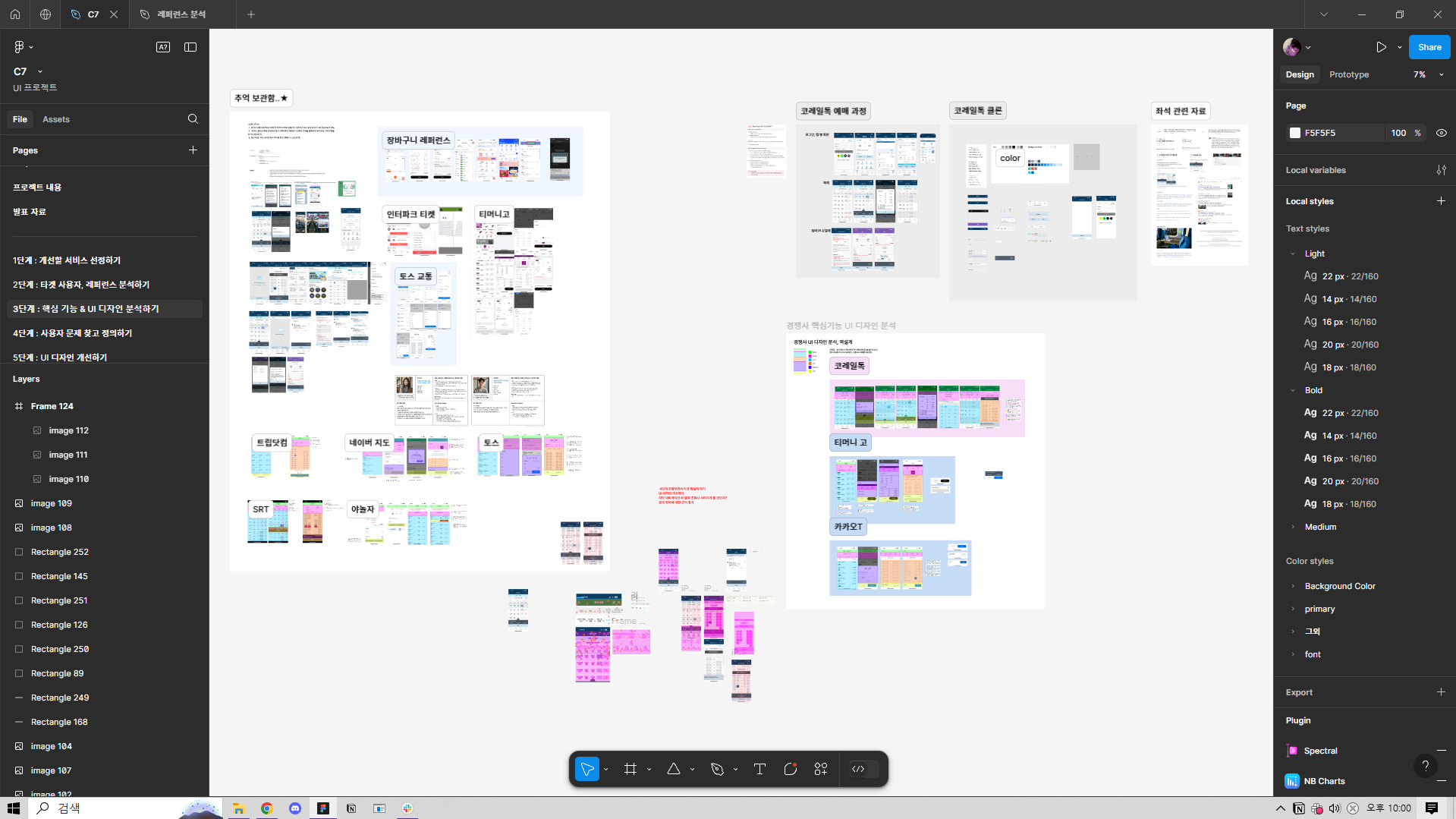Expand the primary color styles group
1456x819 pixels.
point(1293,609)
